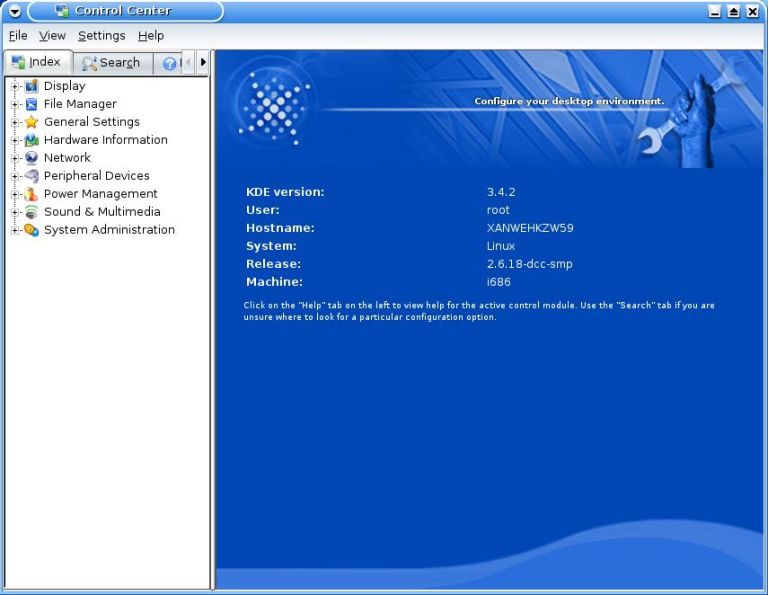The height and width of the screenshot is (595, 768).
Task: Open the title bar window menu icon
Action: pos(15,11)
